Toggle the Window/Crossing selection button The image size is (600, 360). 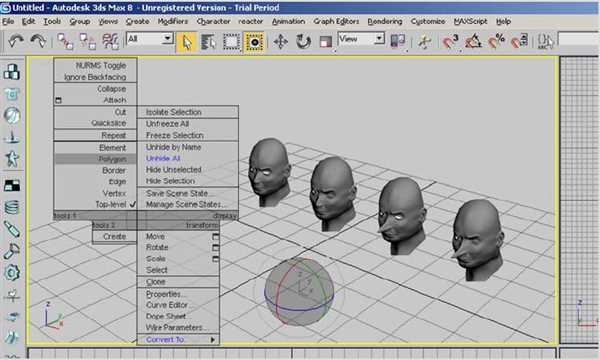click(x=254, y=41)
